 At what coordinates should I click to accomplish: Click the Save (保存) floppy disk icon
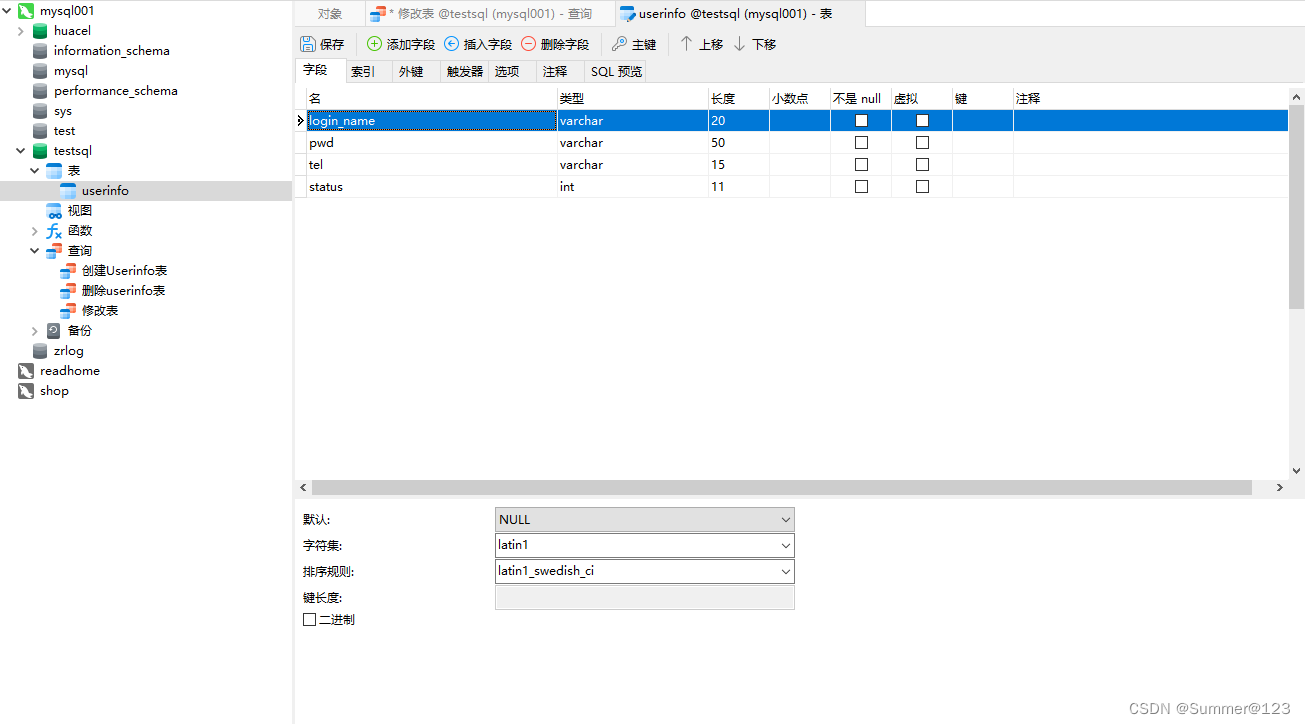pos(308,44)
